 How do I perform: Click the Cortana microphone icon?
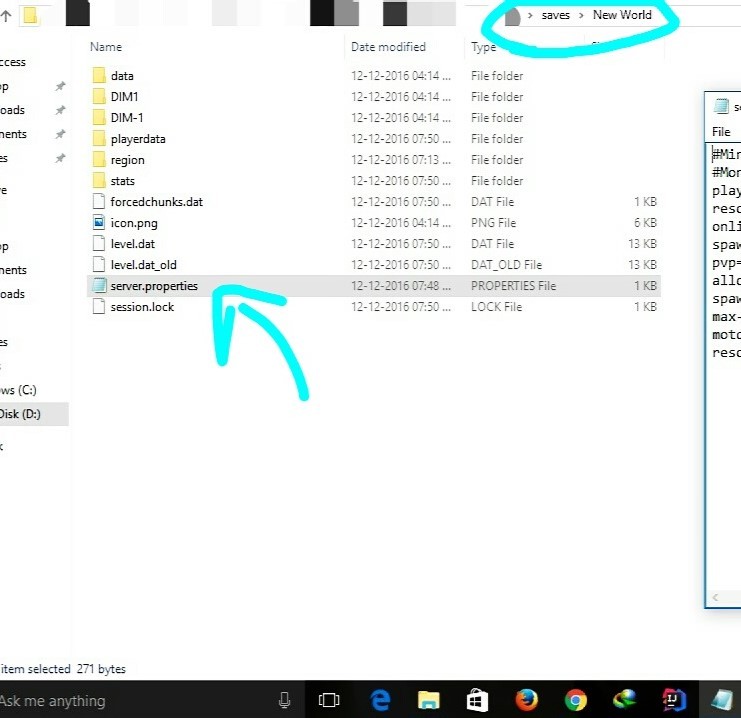[x=285, y=700]
